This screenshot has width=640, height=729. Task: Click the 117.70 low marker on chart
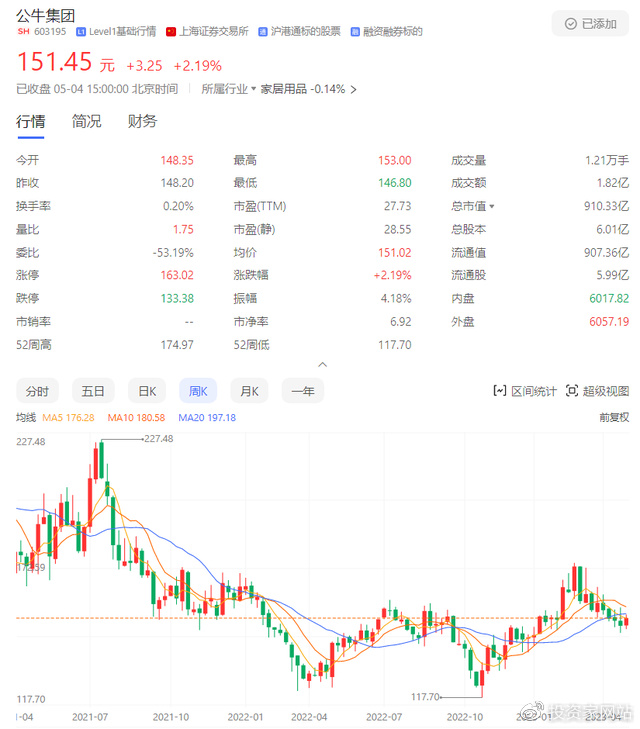[425, 697]
